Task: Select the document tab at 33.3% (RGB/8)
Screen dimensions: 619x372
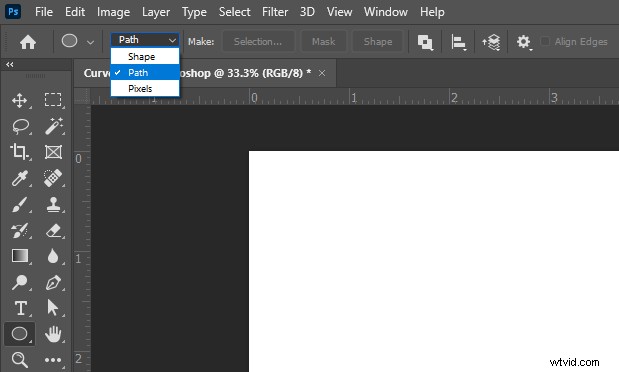Action: 204,73
